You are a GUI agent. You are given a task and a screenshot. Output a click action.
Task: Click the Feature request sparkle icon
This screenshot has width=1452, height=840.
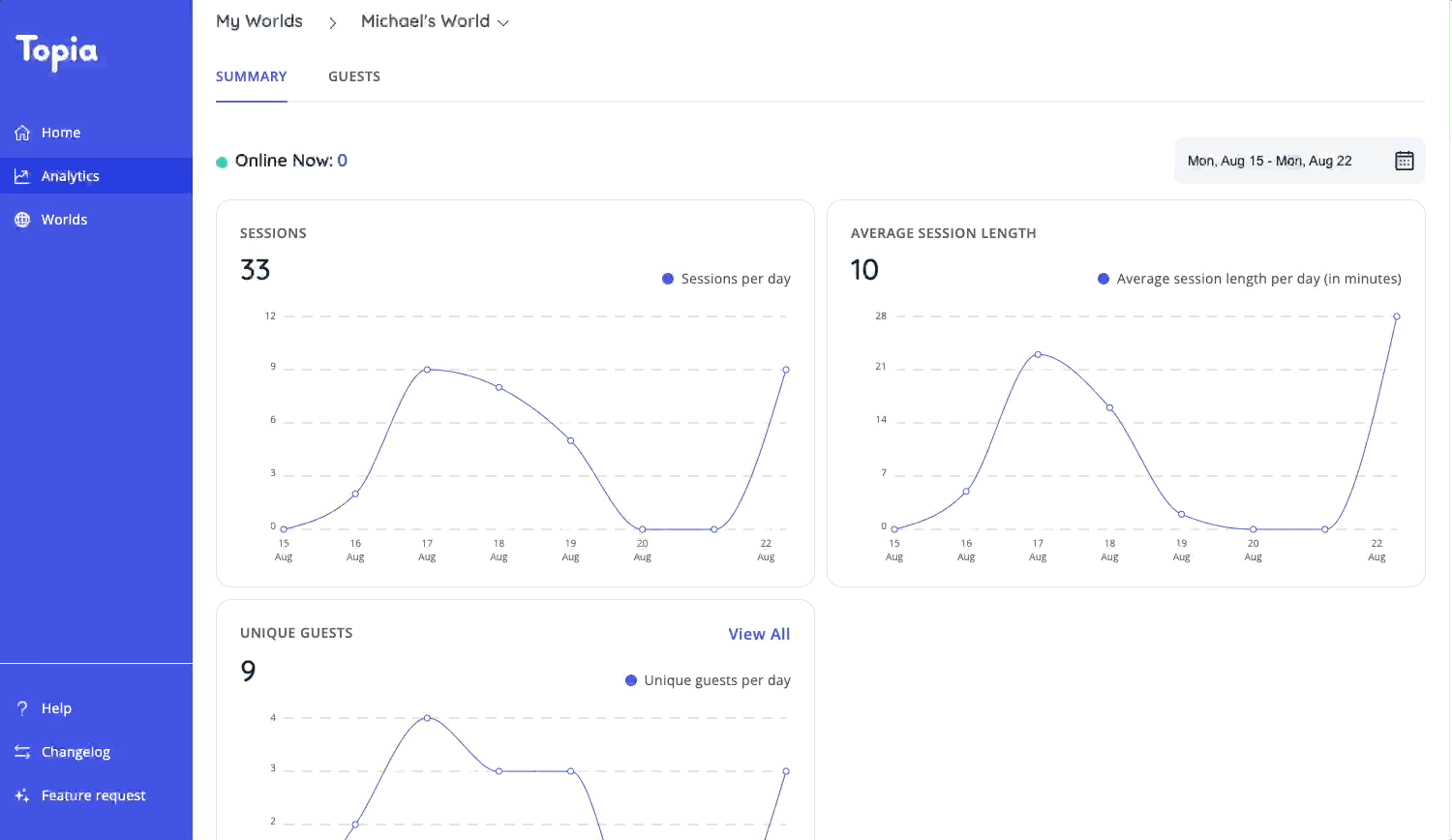click(x=22, y=795)
